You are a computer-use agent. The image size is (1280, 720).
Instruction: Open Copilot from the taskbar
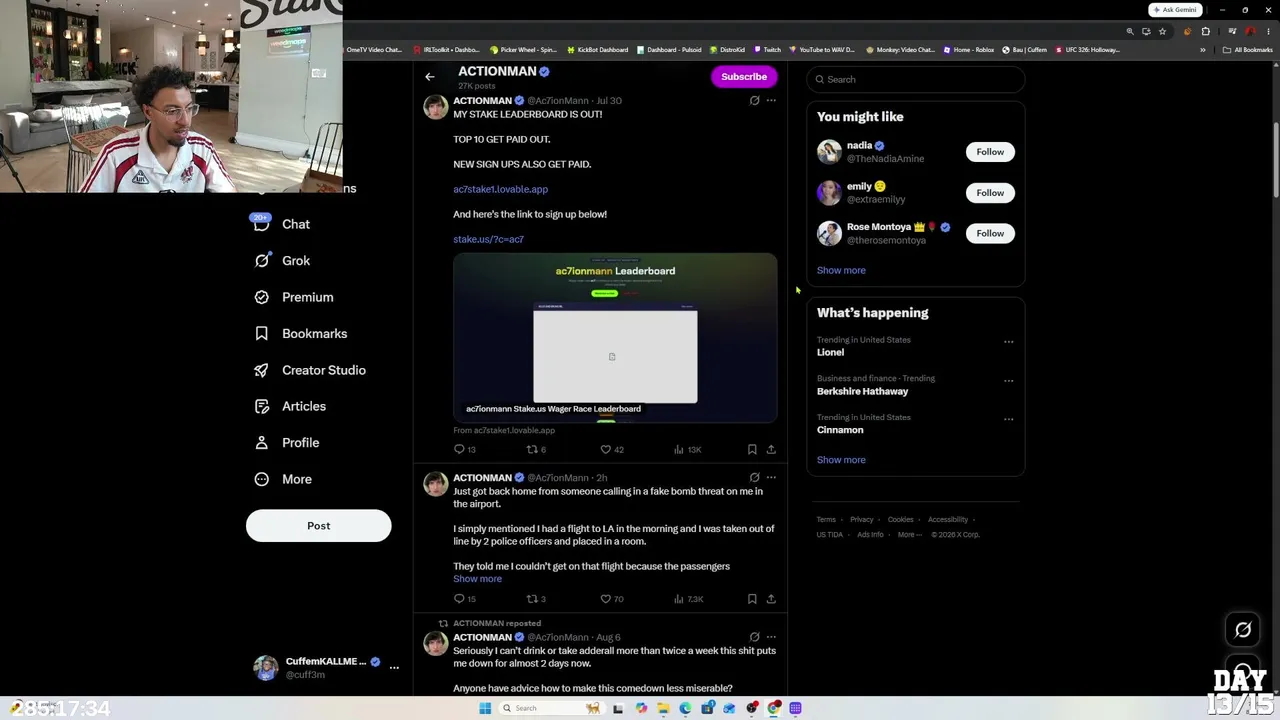tap(641, 708)
